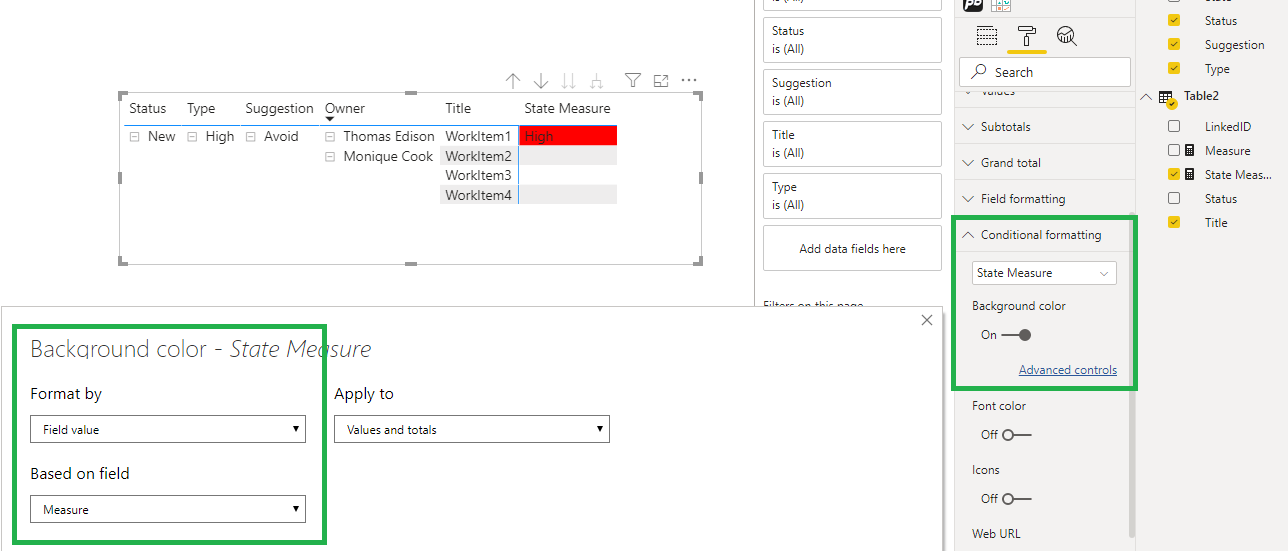Select the red High cell
Viewport: 1288px width, 551px height.
coord(568,136)
